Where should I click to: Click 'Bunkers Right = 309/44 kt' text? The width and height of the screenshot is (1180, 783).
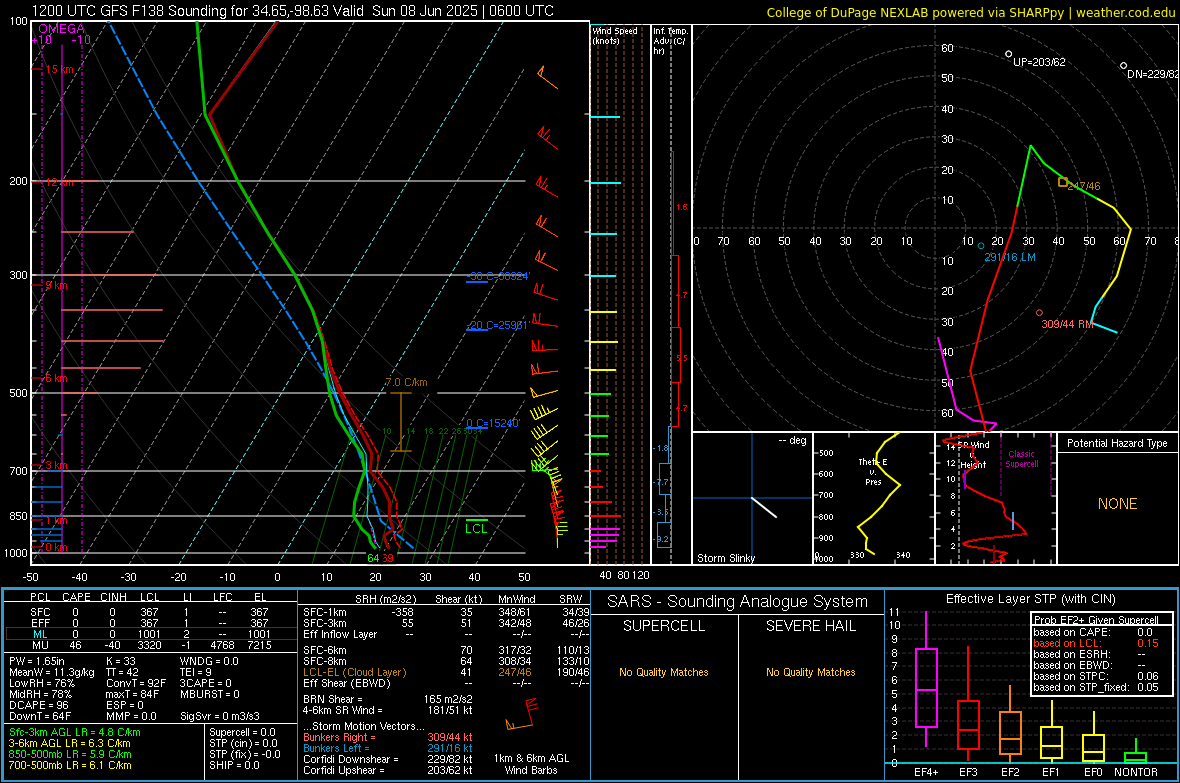(x=388, y=737)
